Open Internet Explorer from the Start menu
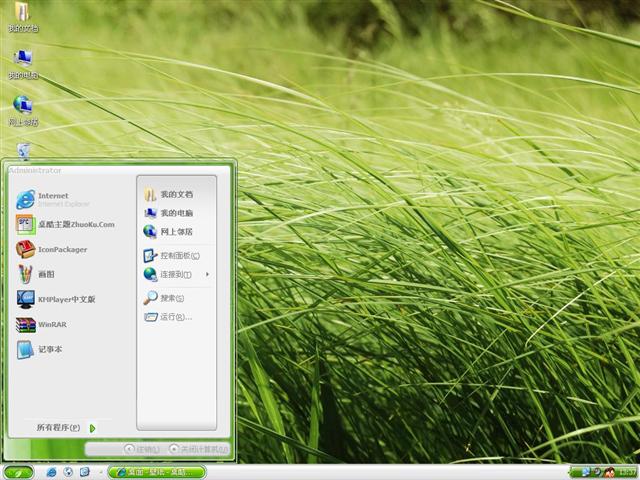640x480 pixels. point(53,199)
